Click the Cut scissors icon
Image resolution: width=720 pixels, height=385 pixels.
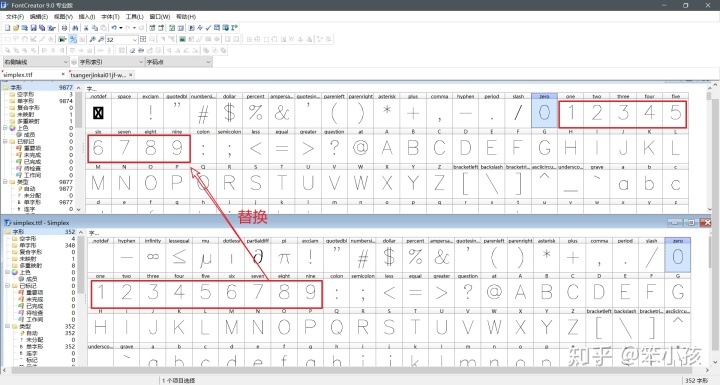86,28
